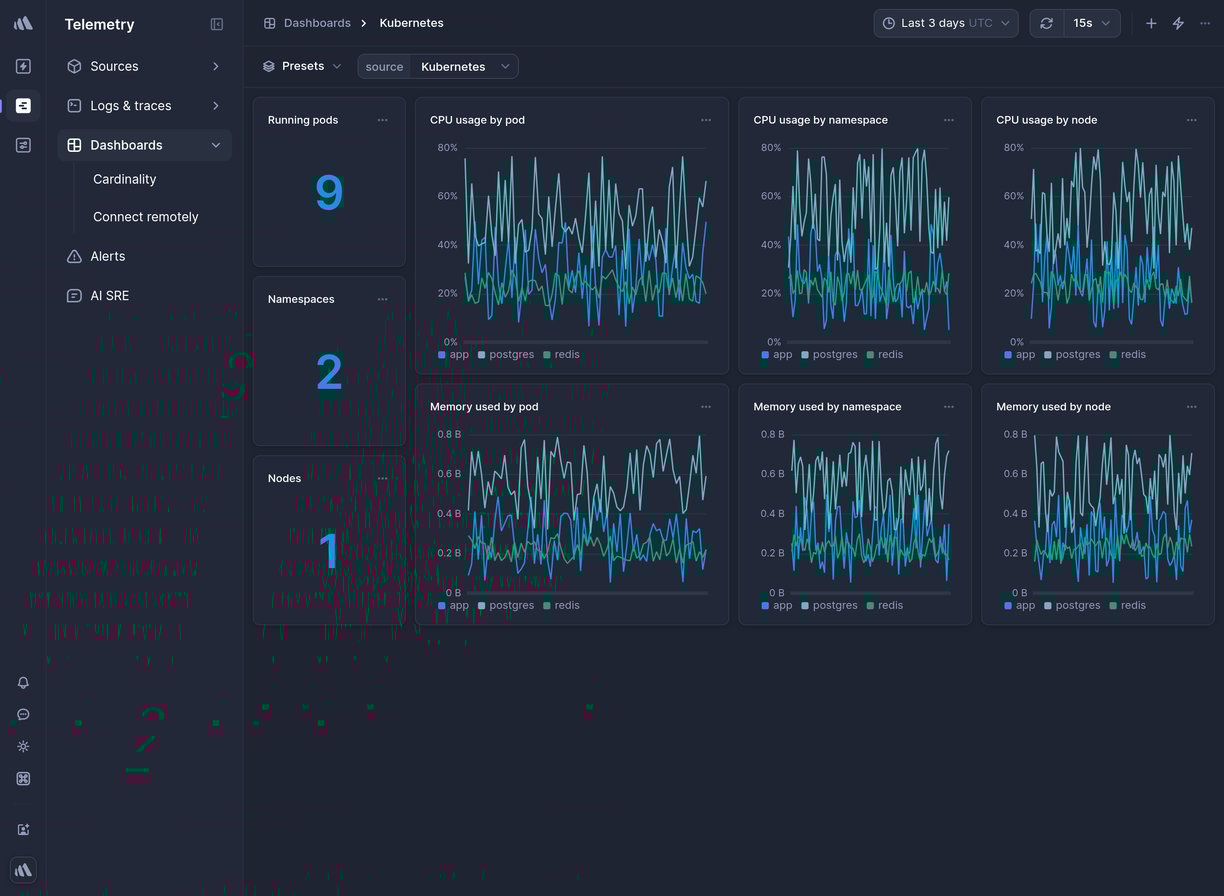
Task: Open options menu for Running pods panel
Action: (x=382, y=120)
